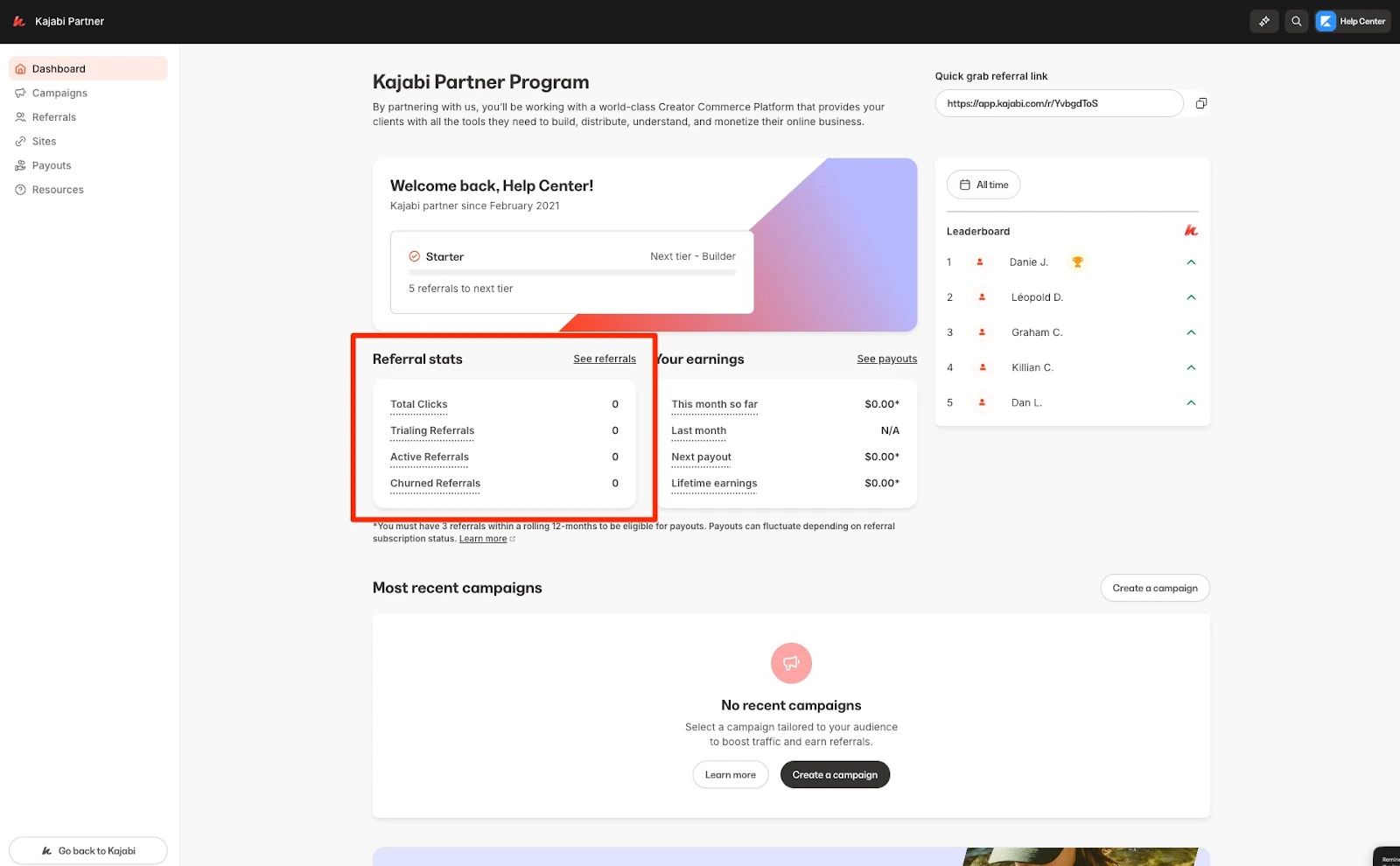Click the Sites link icon
This screenshot has width=1400, height=866.
(20, 141)
